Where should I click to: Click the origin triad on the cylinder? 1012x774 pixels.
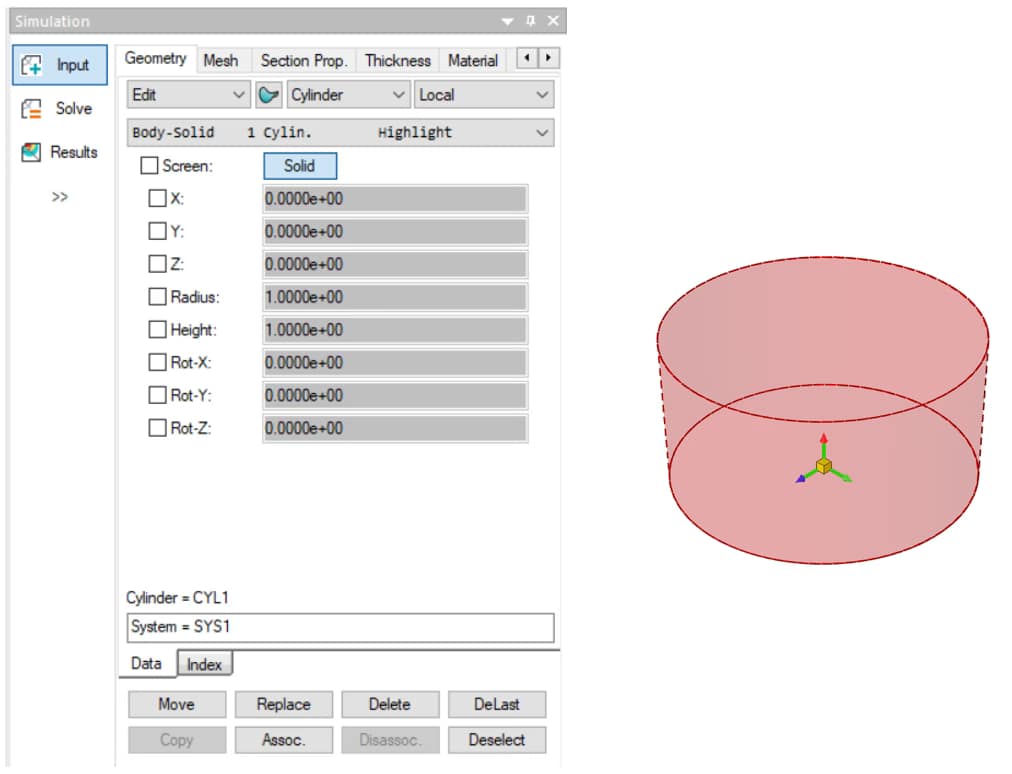[823, 466]
